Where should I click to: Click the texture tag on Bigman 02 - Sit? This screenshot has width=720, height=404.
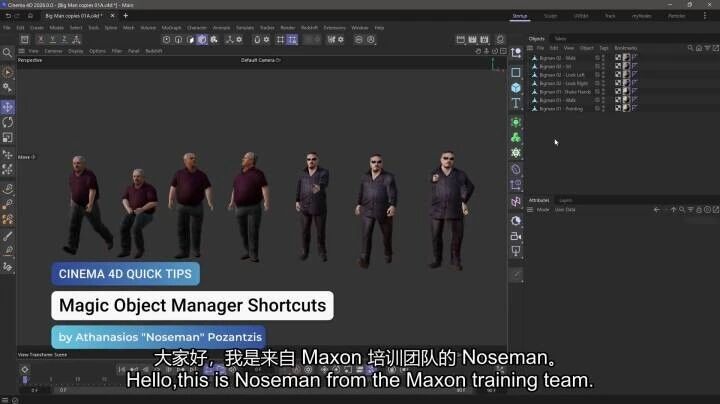pyautogui.click(x=626, y=66)
